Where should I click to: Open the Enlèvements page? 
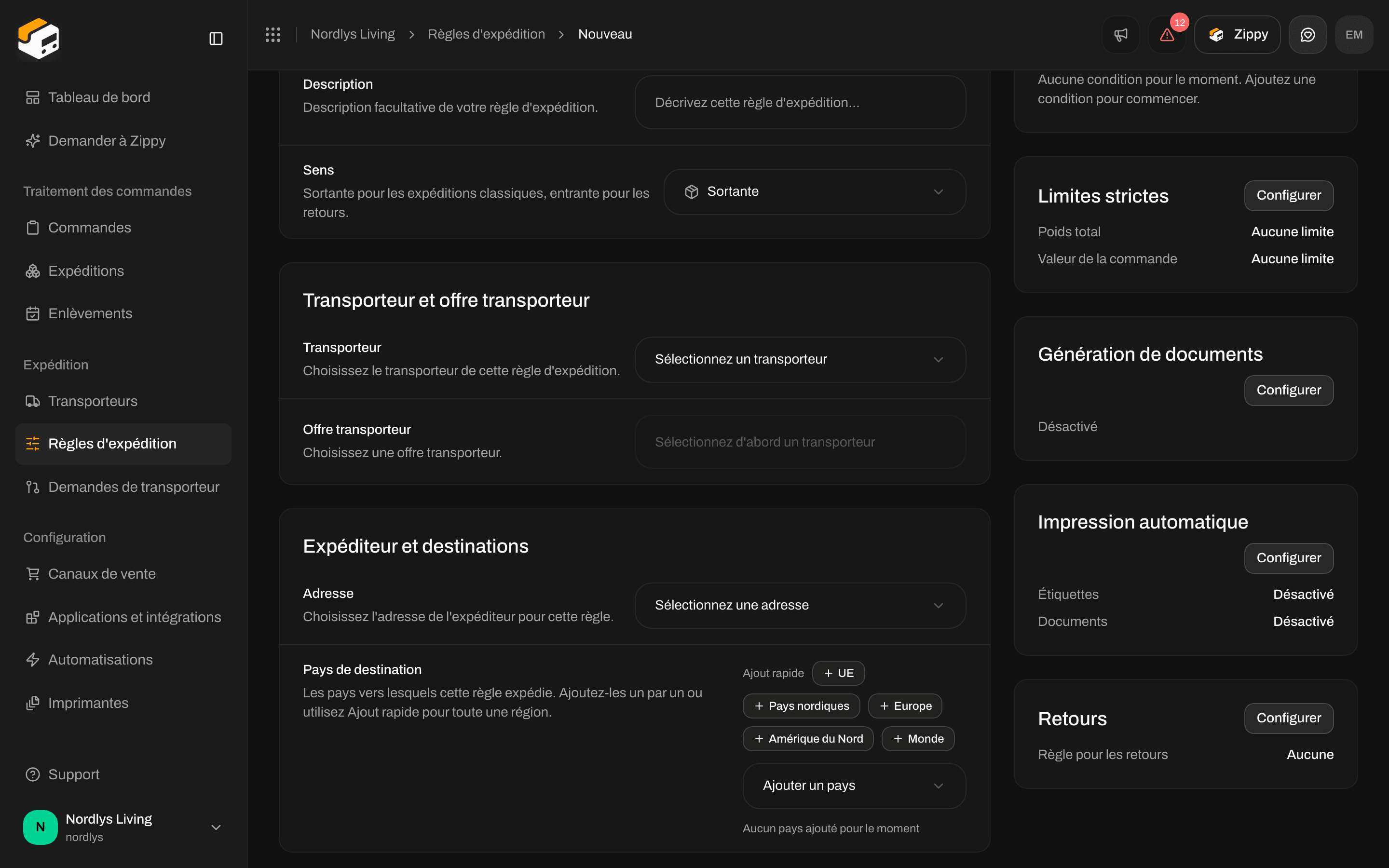tap(123, 313)
